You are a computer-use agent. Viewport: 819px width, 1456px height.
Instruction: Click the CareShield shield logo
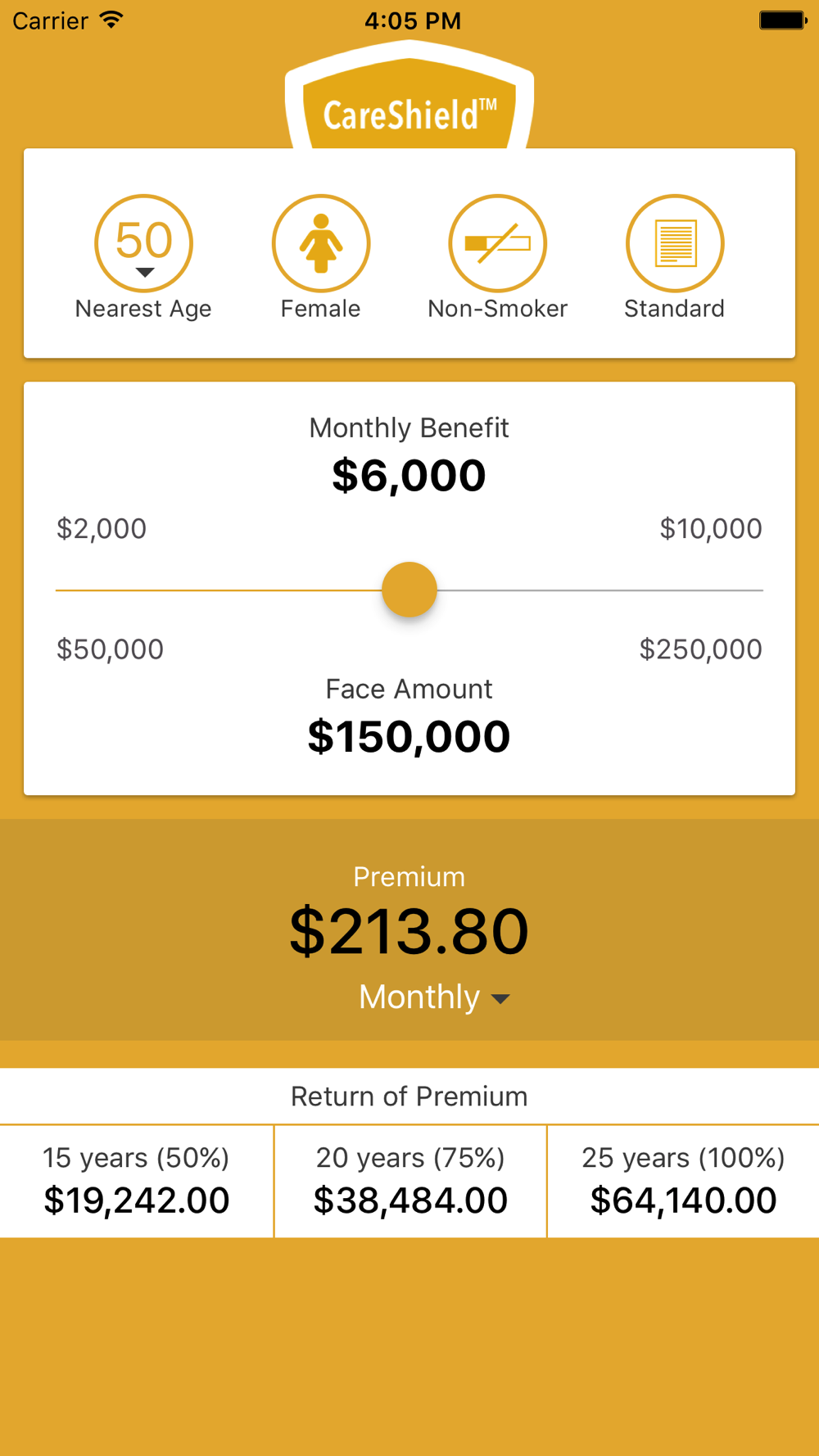pyautogui.click(x=409, y=95)
